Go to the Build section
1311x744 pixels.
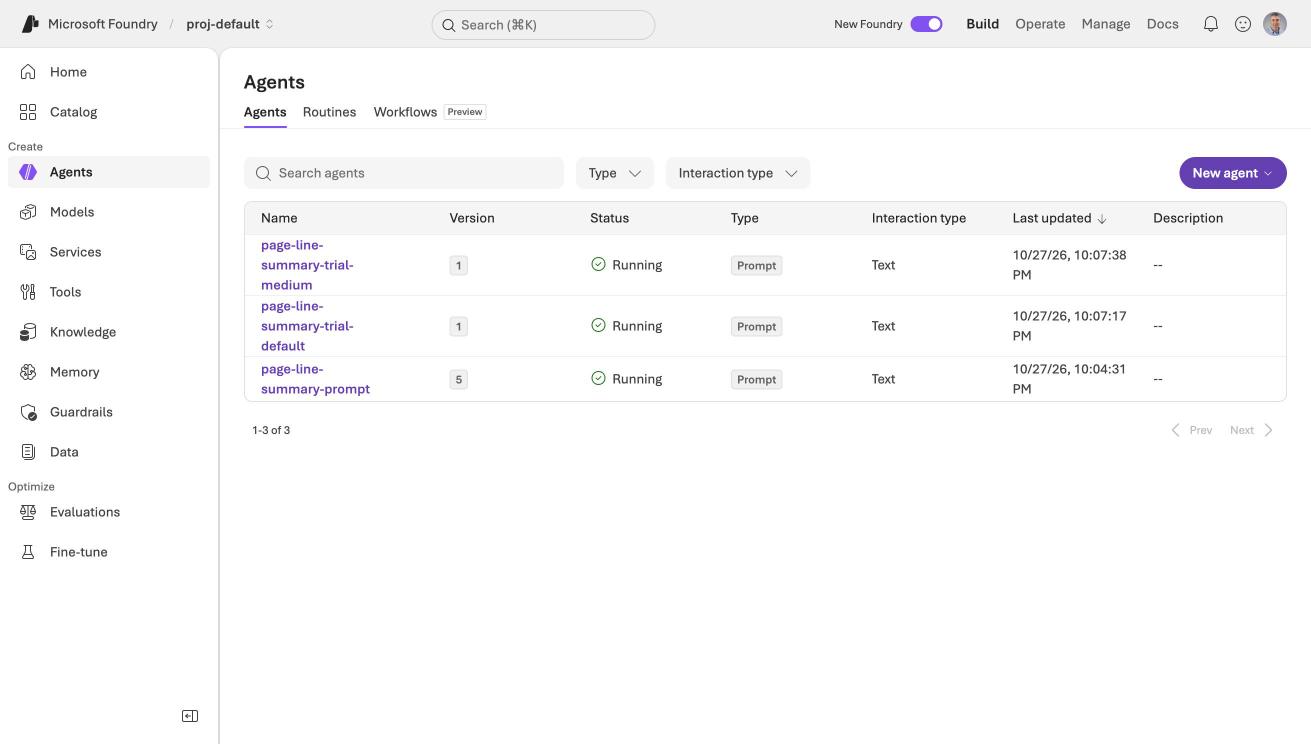[x=982, y=24]
